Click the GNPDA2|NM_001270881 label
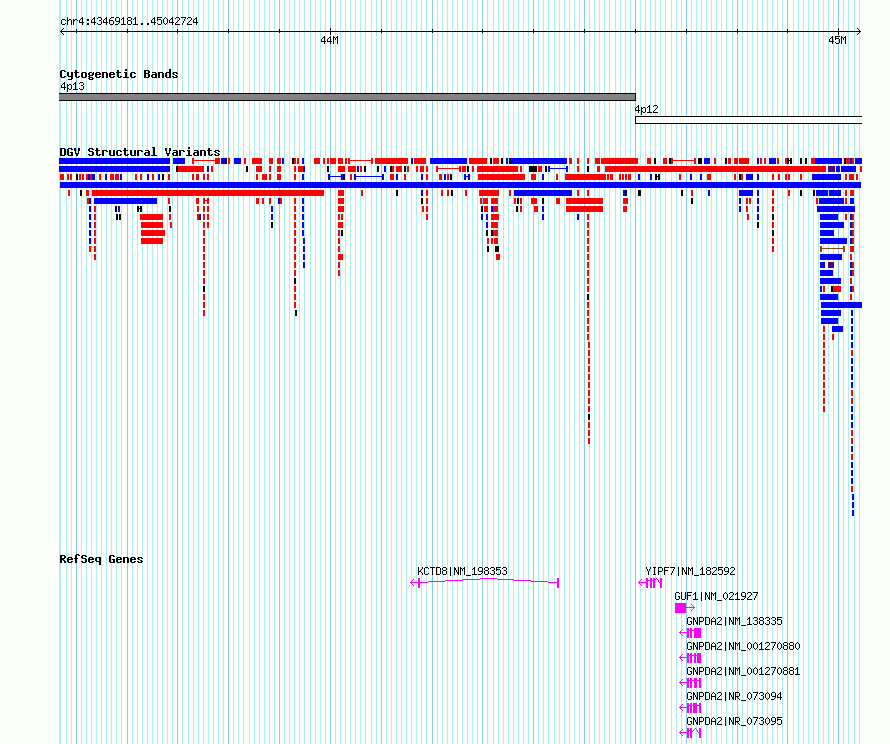 (743, 671)
